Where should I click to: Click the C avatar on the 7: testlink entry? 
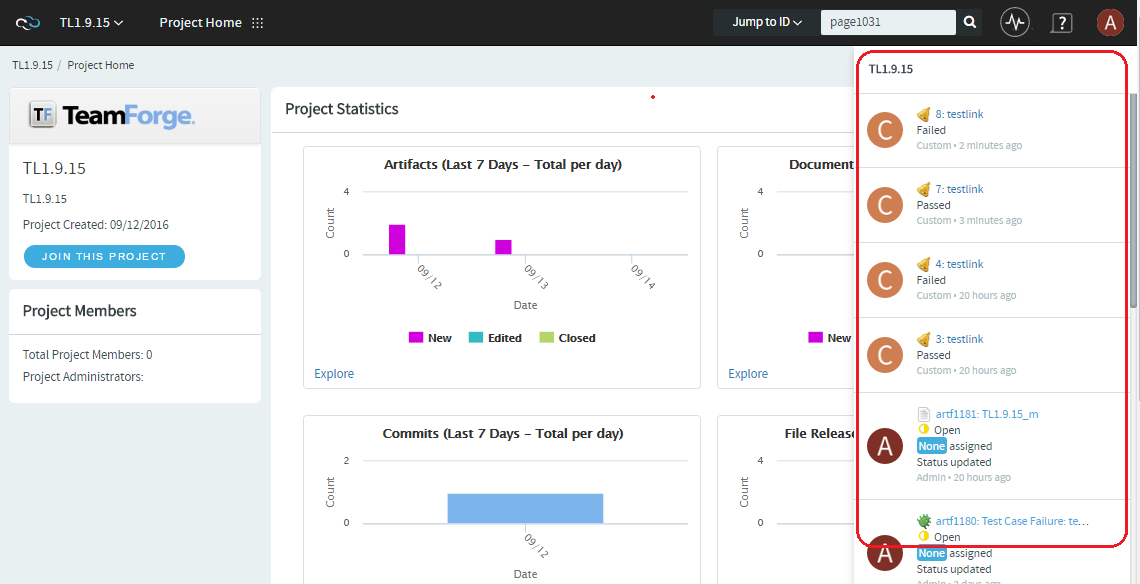[885, 205]
